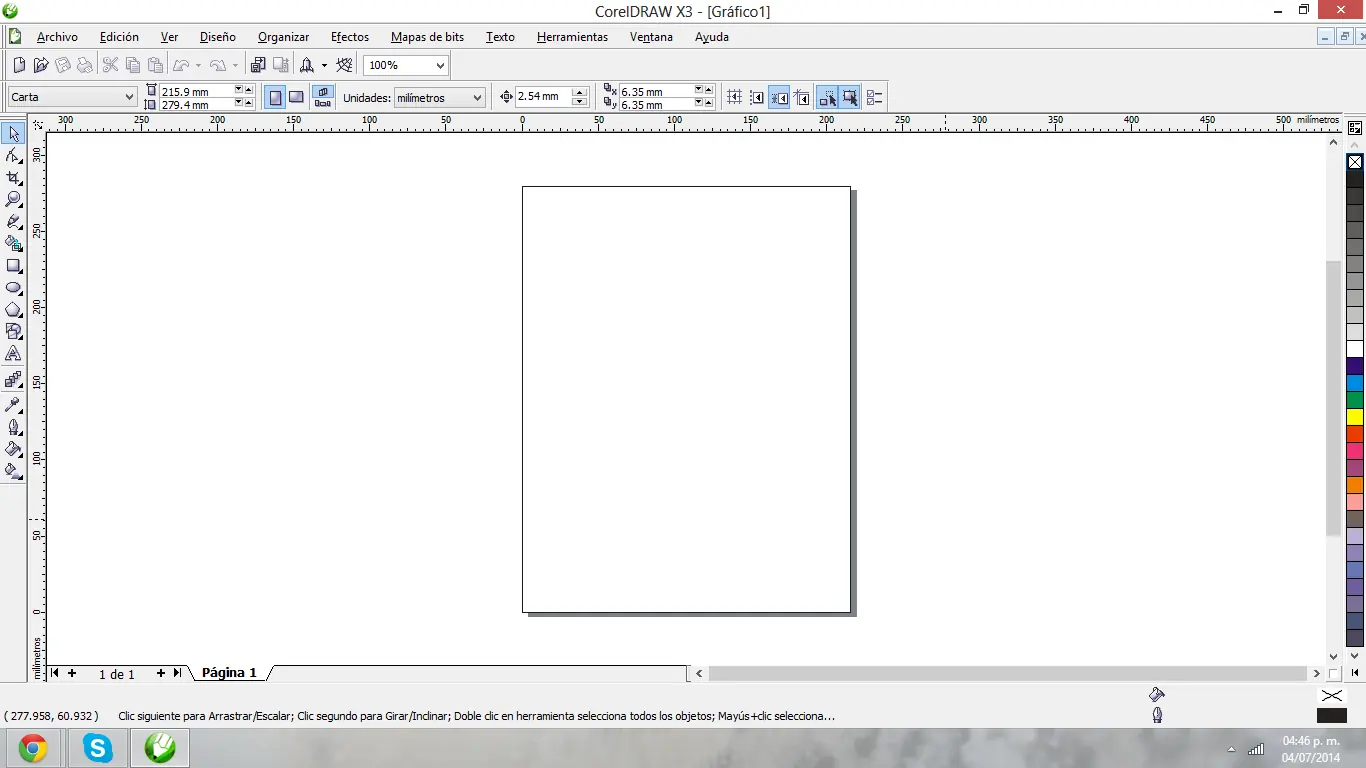1366x768 pixels.
Task: Switch page to landscape orientation
Action: [x=296, y=97]
